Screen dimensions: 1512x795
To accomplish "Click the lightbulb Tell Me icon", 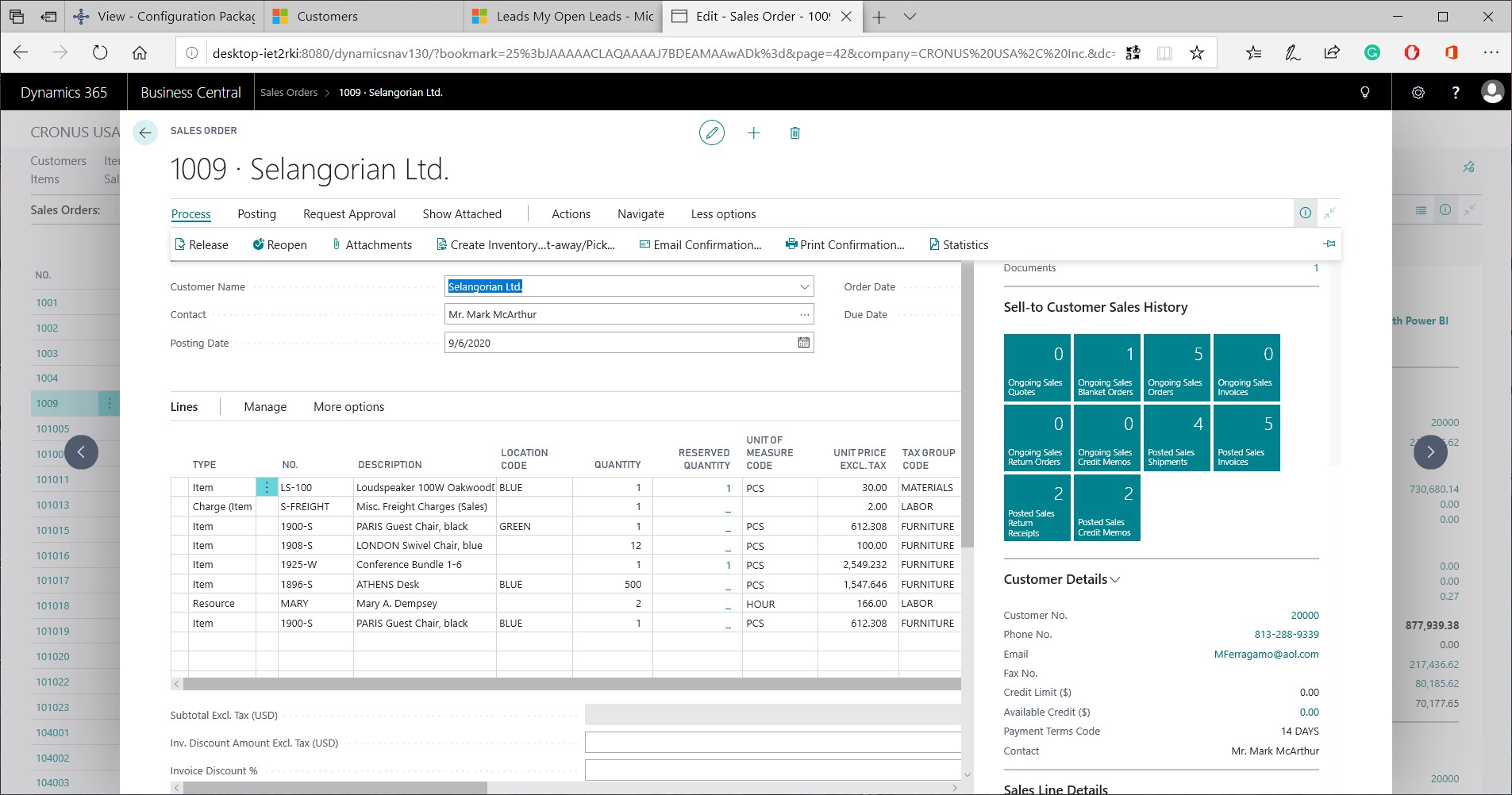I will pyautogui.click(x=1365, y=92).
